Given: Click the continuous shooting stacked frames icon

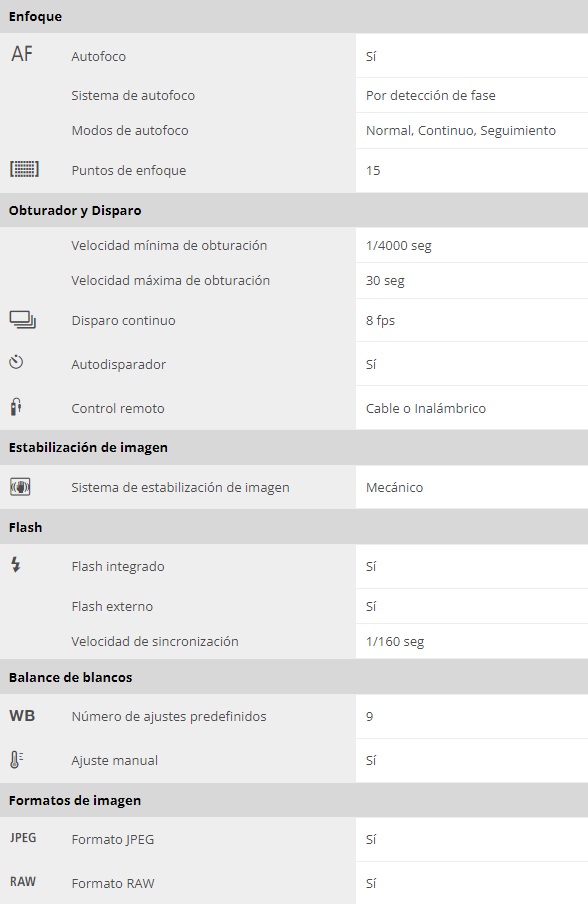Looking at the screenshot, I should pos(23,319).
